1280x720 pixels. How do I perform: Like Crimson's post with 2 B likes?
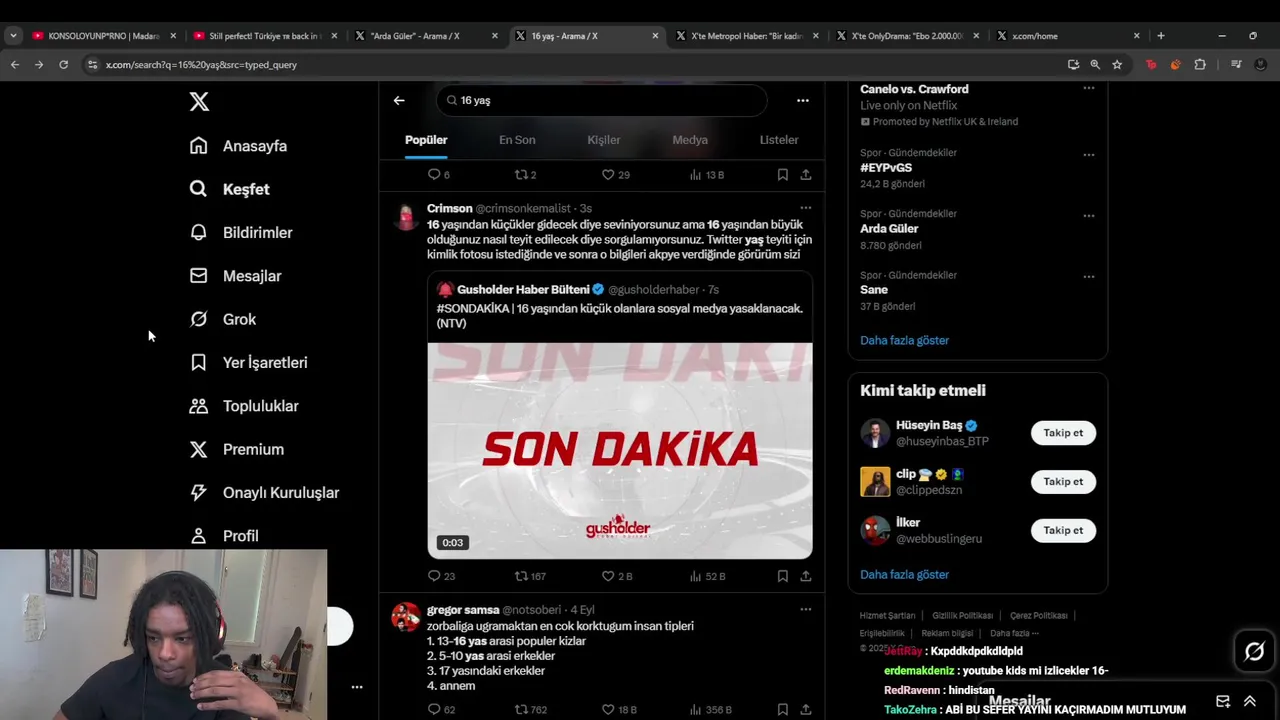point(617,576)
